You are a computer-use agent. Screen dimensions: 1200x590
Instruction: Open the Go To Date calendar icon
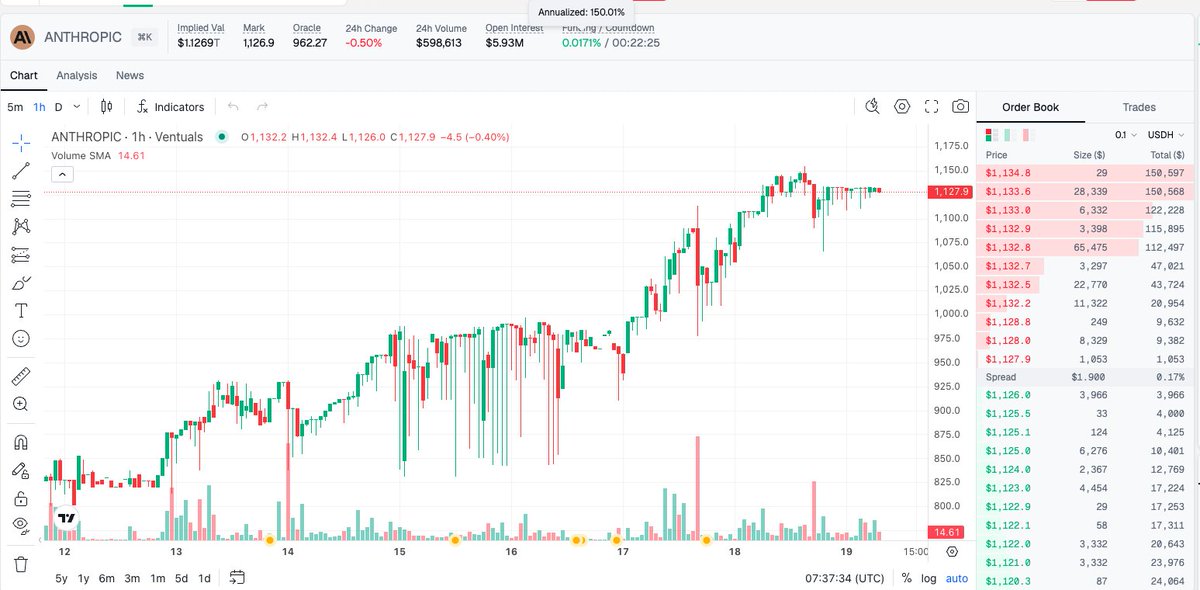click(x=238, y=577)
